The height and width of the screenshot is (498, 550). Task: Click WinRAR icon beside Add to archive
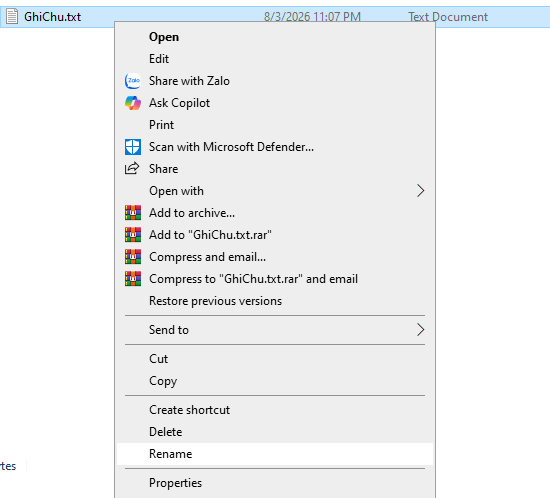[x=133, y=213]
